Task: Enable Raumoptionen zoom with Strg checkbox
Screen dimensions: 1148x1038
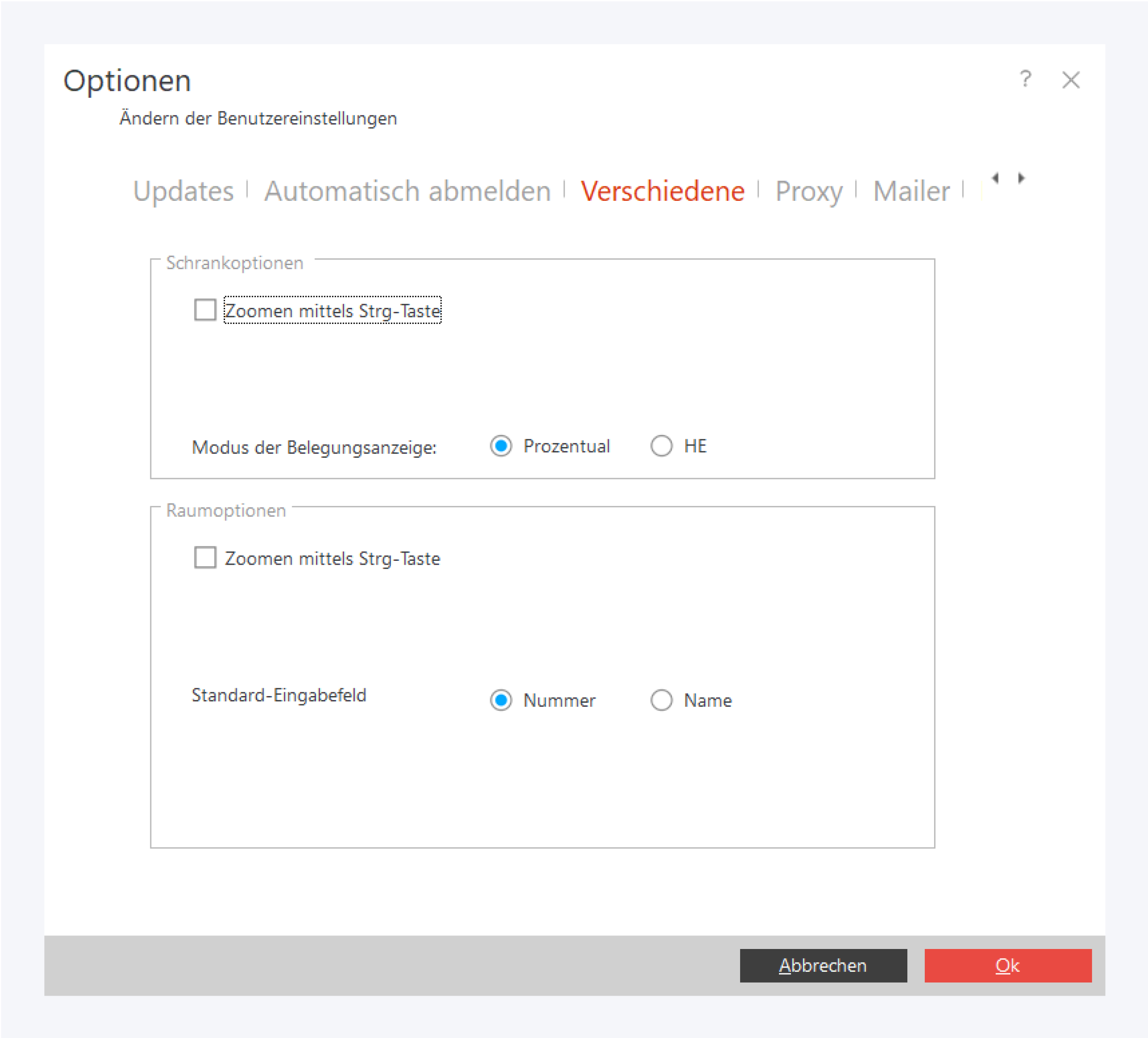Action: click(x=205, y=557)
